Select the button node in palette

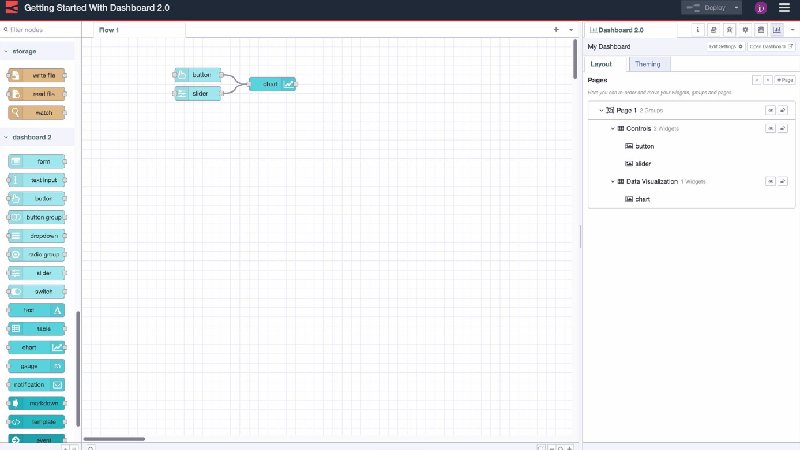tap(37, 198)
